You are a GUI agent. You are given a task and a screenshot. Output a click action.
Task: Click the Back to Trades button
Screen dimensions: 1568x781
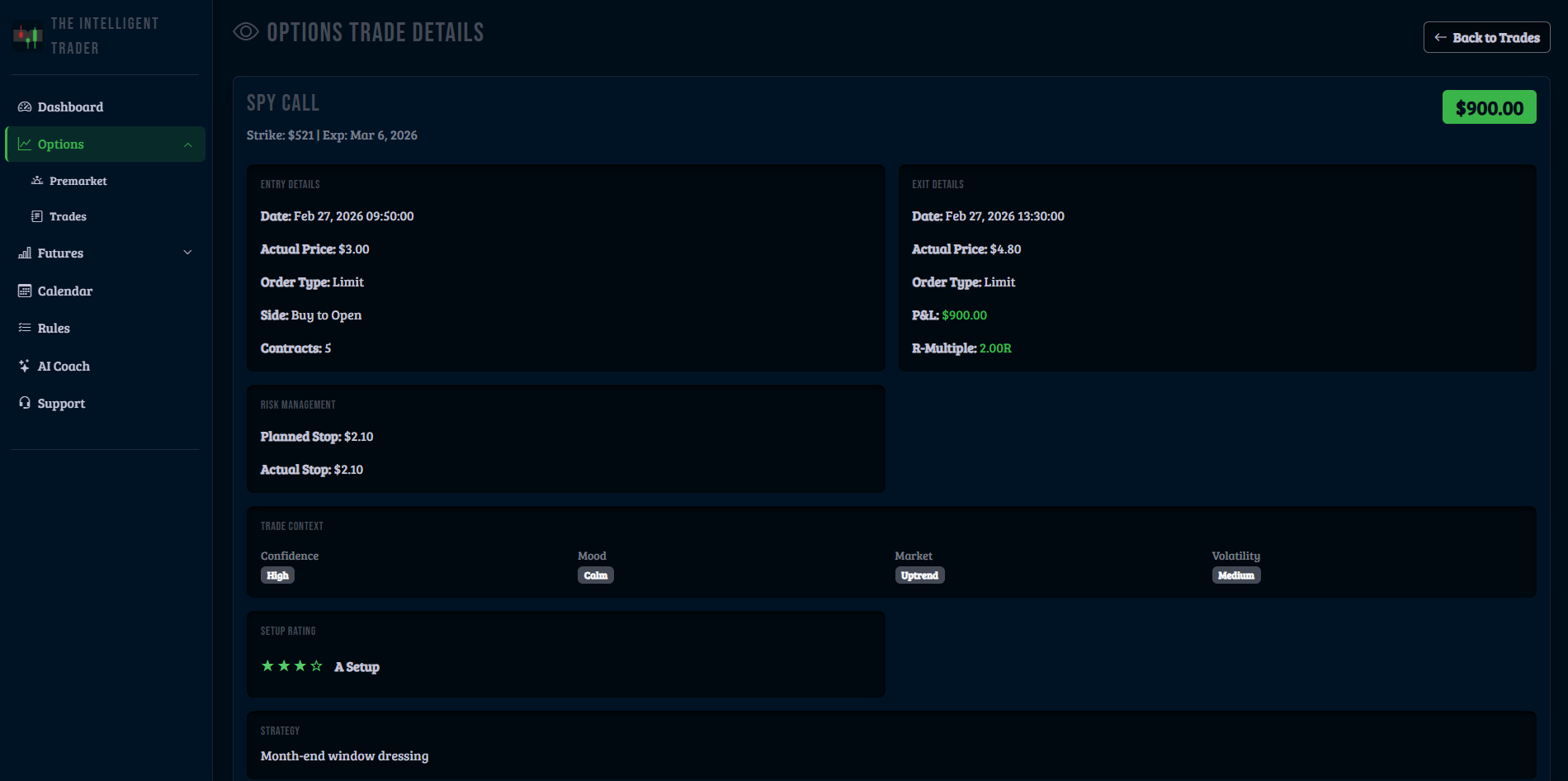click(x=1486, y=37)
